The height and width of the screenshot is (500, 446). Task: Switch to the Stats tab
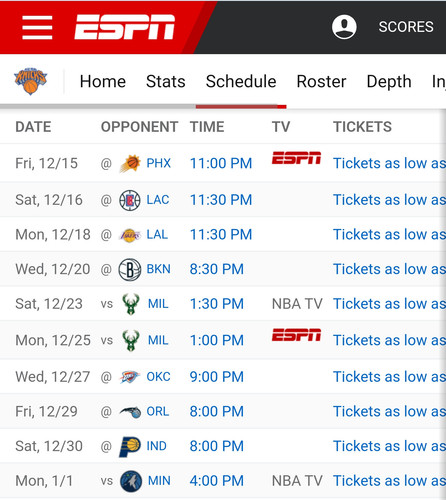click(x=166, y=82)
